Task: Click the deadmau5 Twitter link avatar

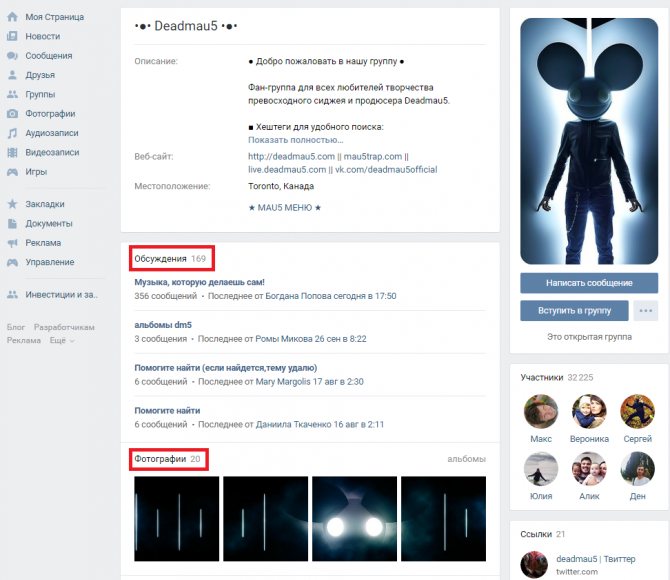Action: click(x=534, y=565)
